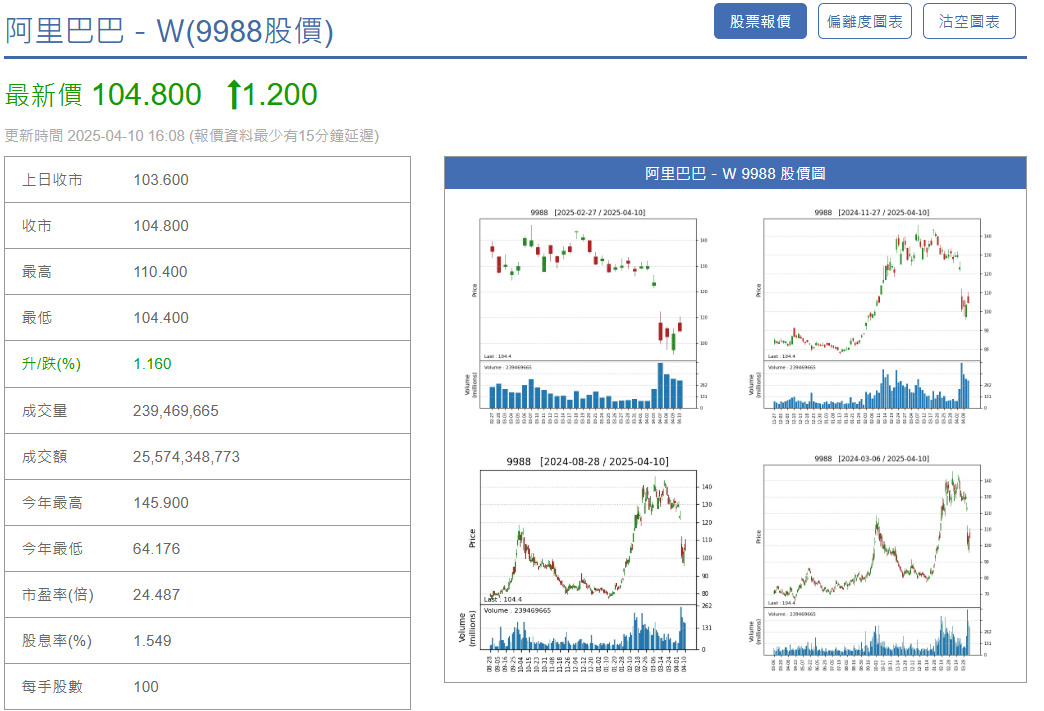This screenshot has height=711, width=1044.
Task: Click the dividend yield value 1.549
Action: (x=152, y=640)
